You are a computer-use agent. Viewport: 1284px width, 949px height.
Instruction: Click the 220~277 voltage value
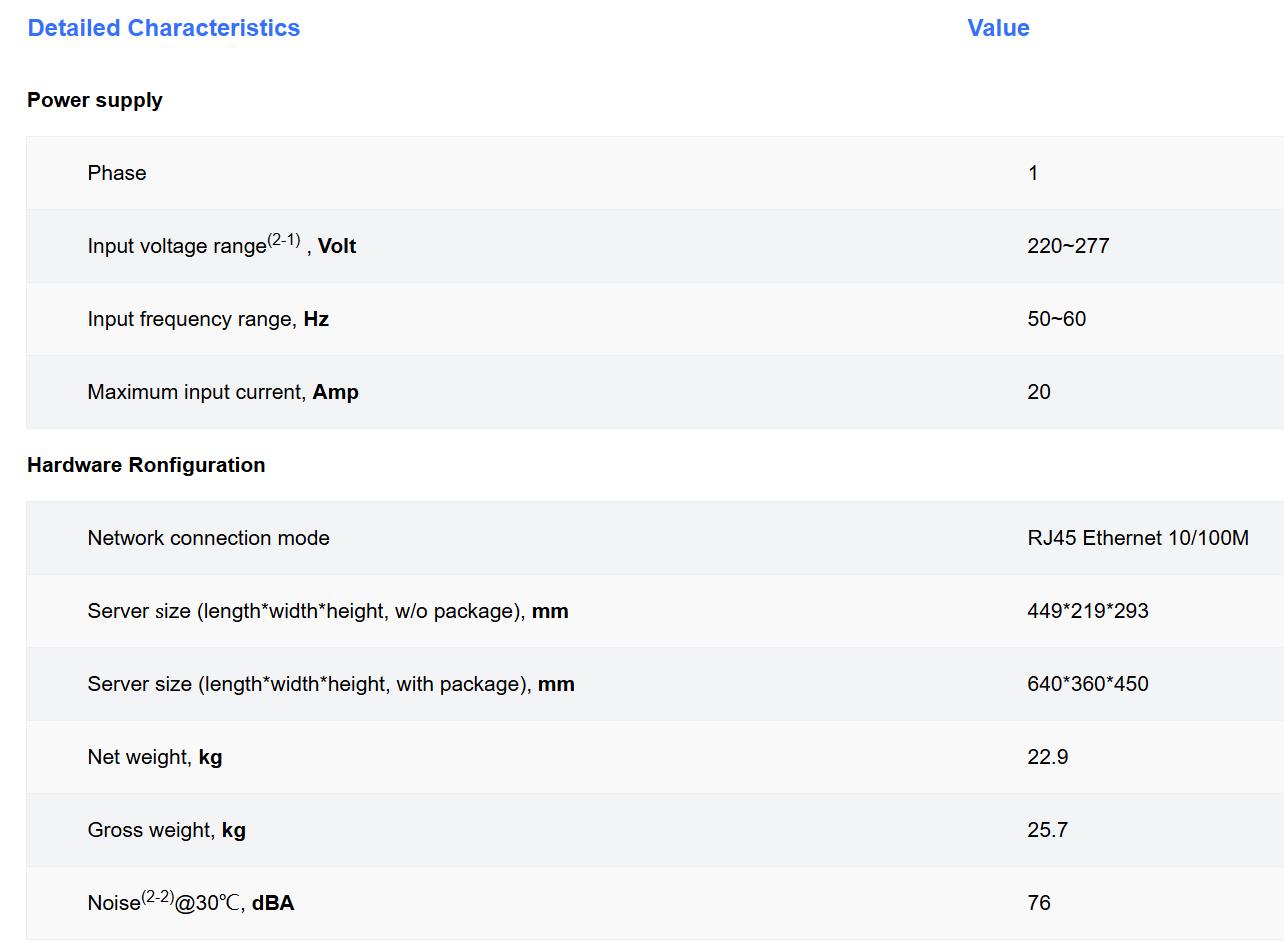[1068, 246]
